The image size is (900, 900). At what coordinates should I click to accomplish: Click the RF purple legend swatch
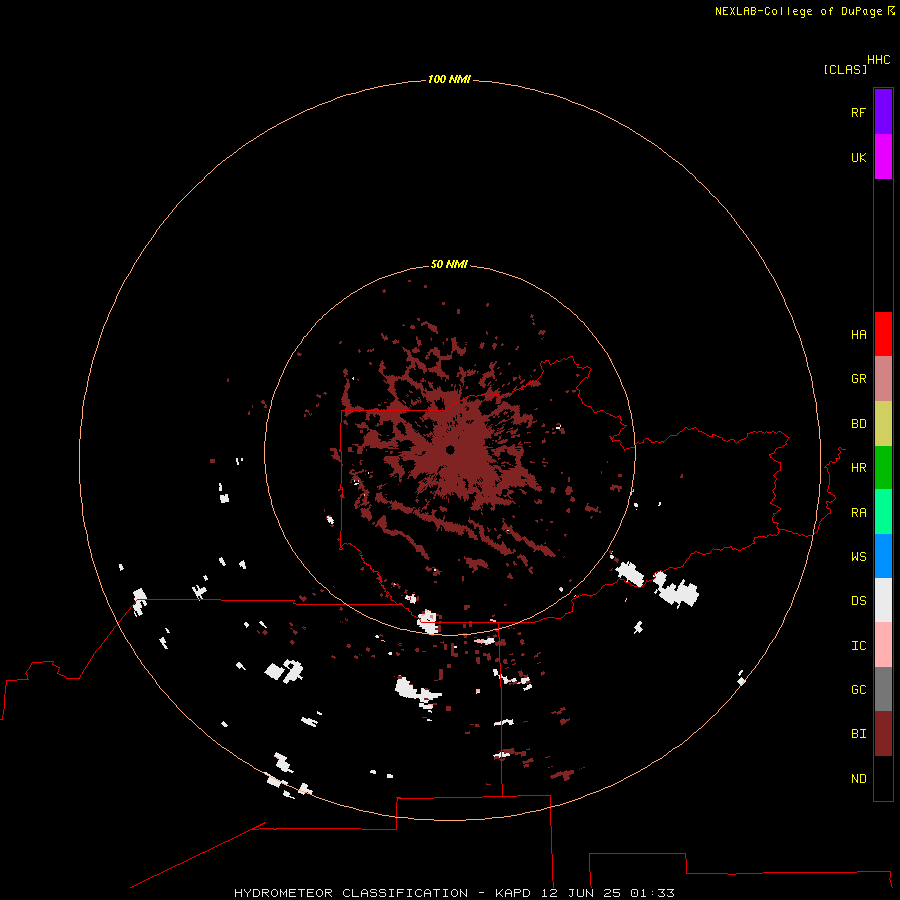[x=883, y=112]
